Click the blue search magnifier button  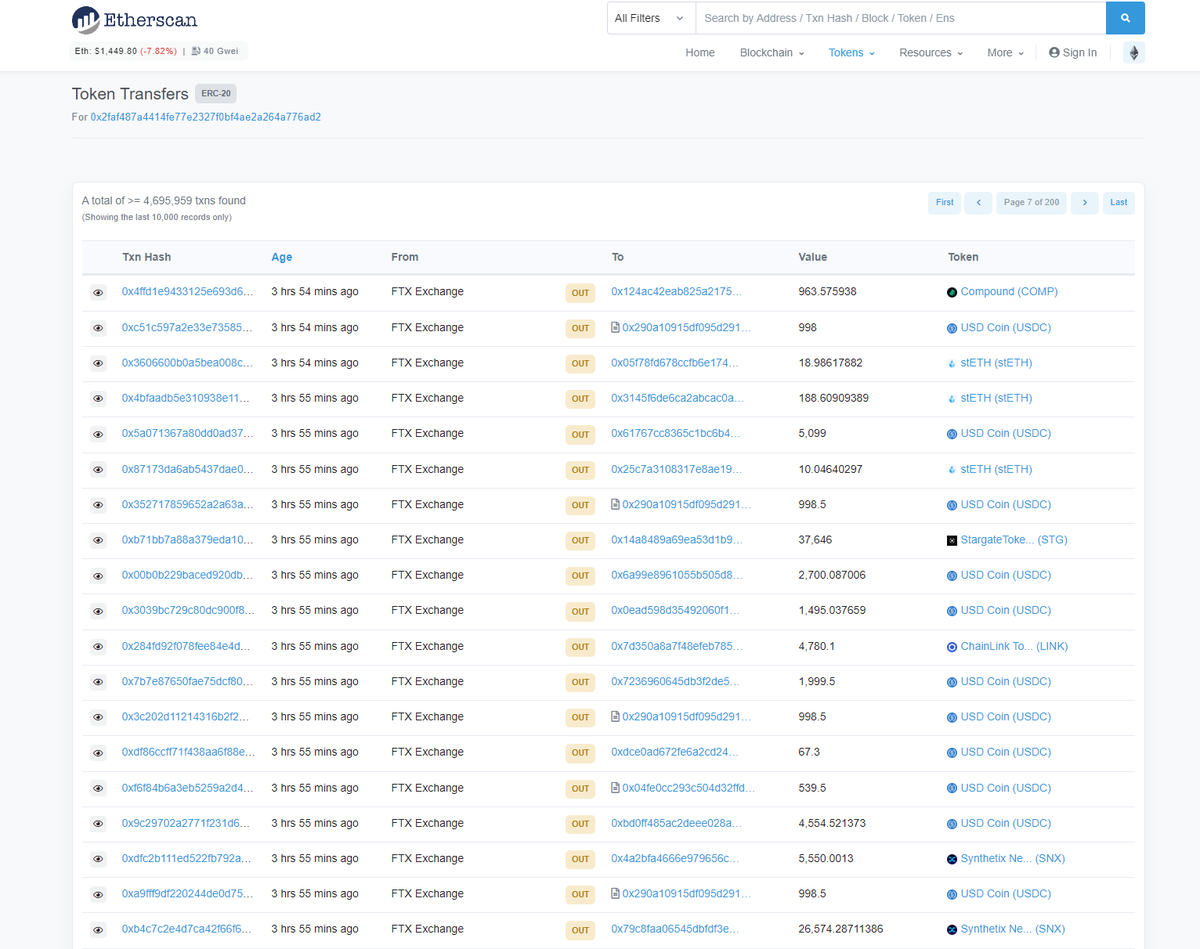point(1125,18)
